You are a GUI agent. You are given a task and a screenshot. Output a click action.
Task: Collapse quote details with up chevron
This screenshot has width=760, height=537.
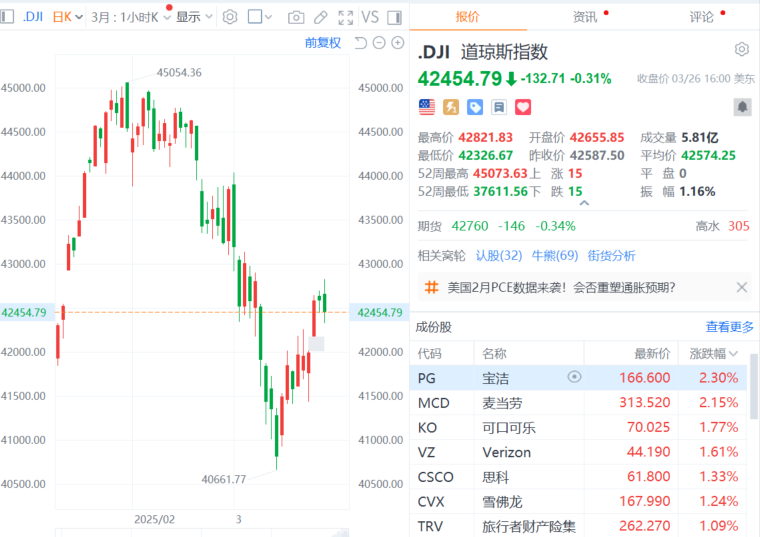(585, 203)
